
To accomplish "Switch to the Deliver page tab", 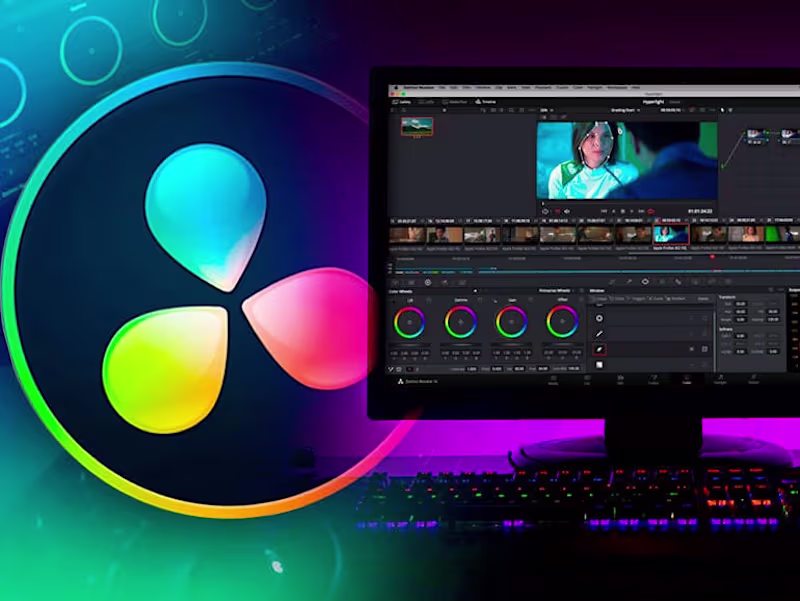I will [753, 380].
